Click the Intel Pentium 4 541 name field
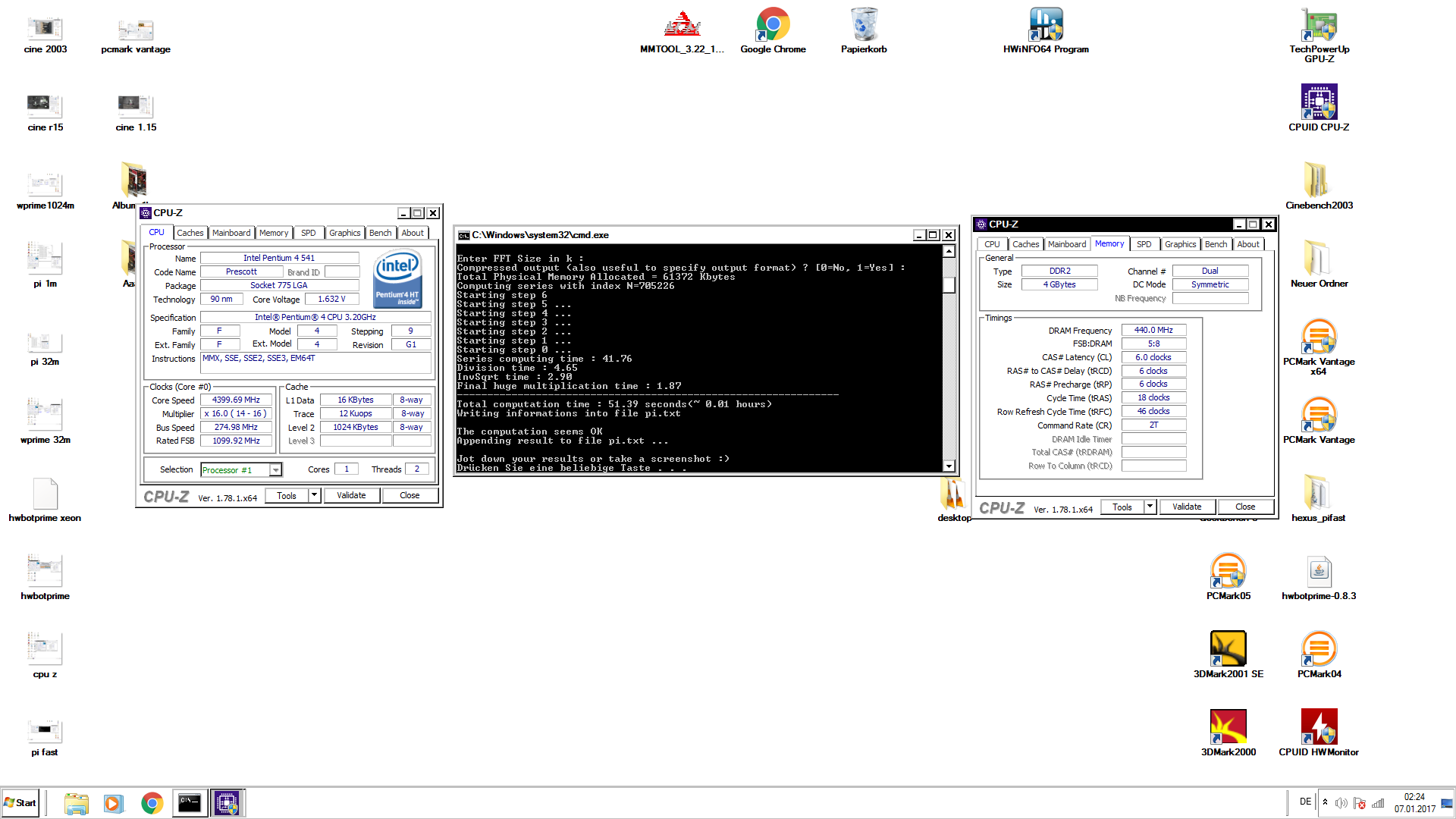This screenshot has width=1456, height=819. [279, 258]
